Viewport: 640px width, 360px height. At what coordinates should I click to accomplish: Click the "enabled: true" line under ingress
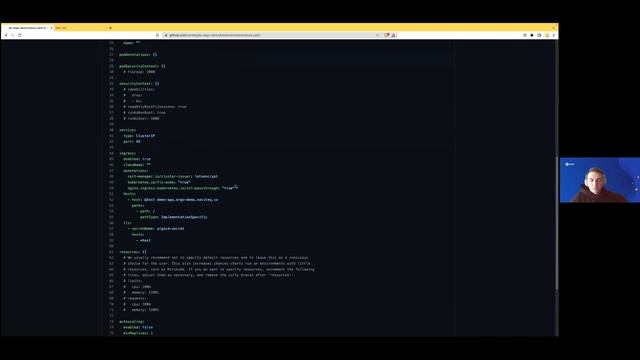click(137, 159)
